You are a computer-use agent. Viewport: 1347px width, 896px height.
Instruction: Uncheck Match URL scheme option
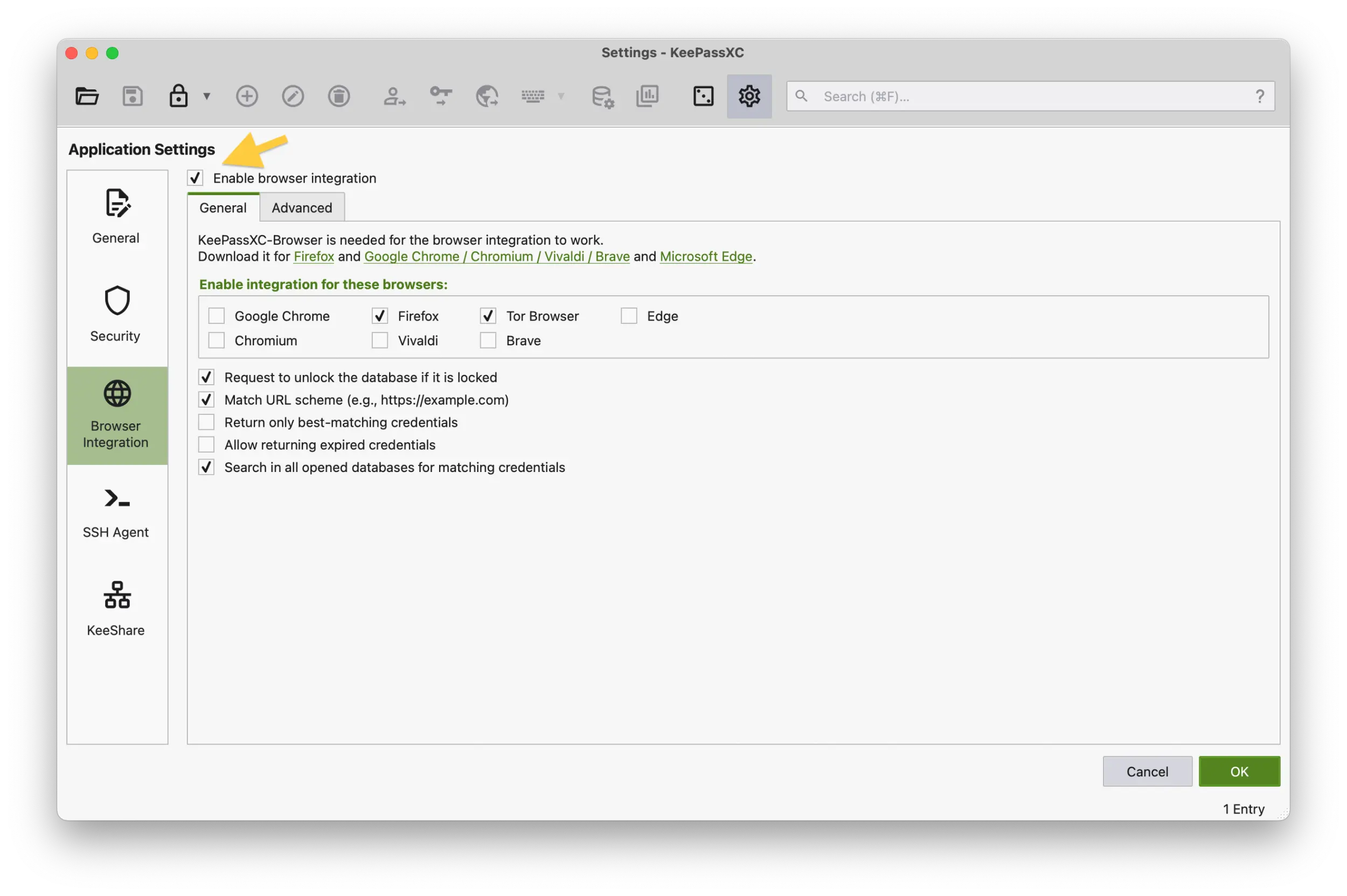point(206,399)
